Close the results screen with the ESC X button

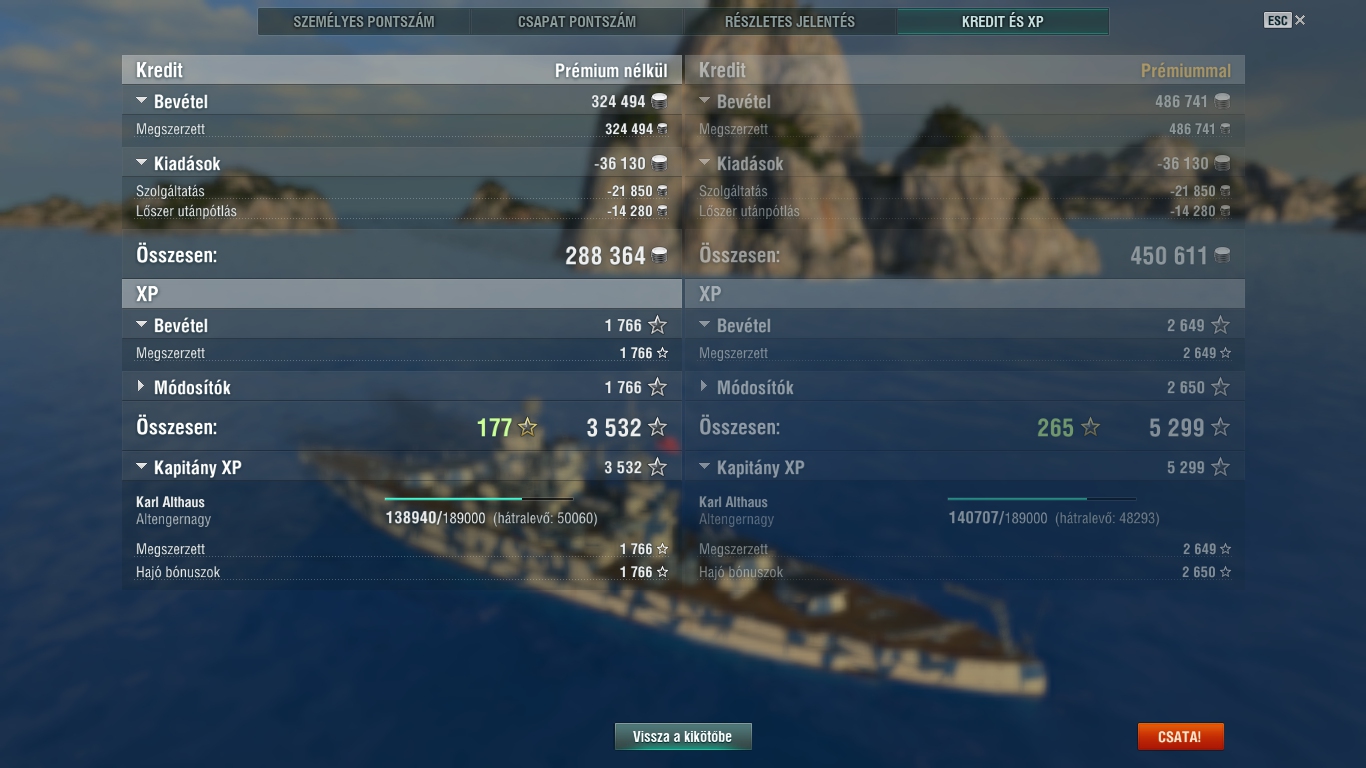click(1285, 20)
